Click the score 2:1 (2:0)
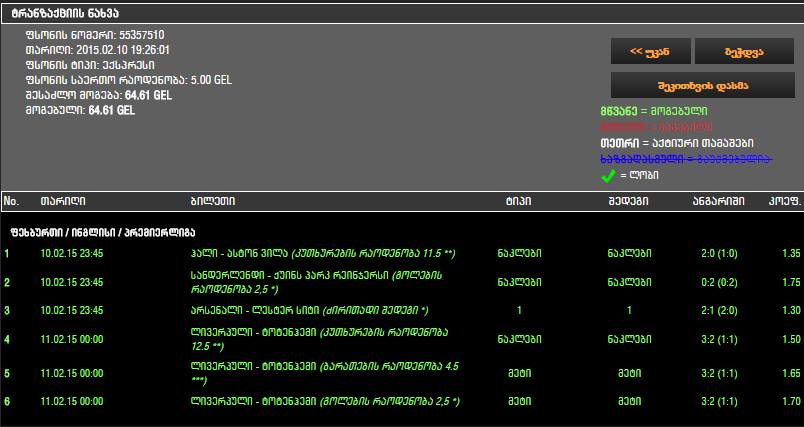 pyautogui.click(x=719, y=310)
